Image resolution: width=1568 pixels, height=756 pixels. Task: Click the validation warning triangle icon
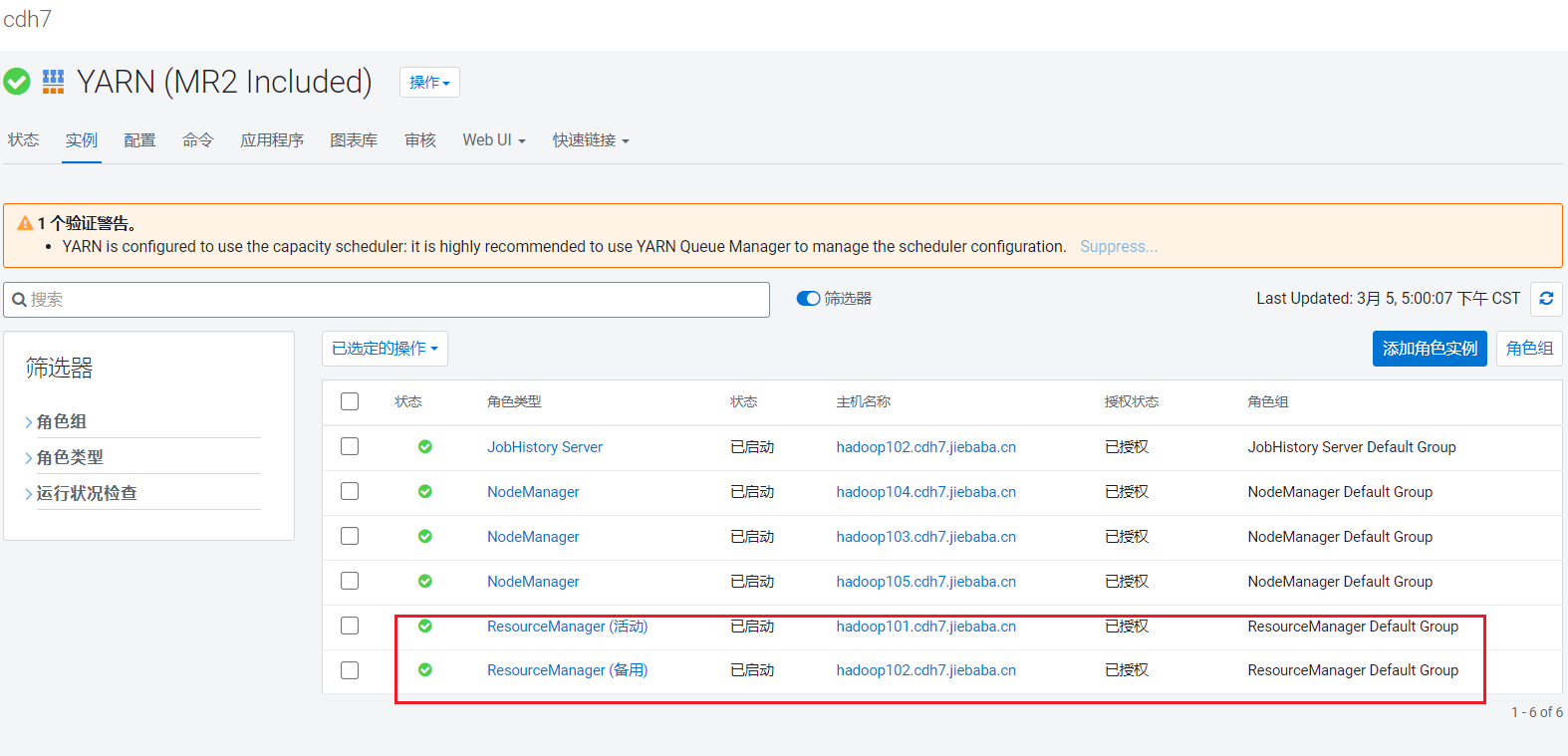click(x=25, y=223)
